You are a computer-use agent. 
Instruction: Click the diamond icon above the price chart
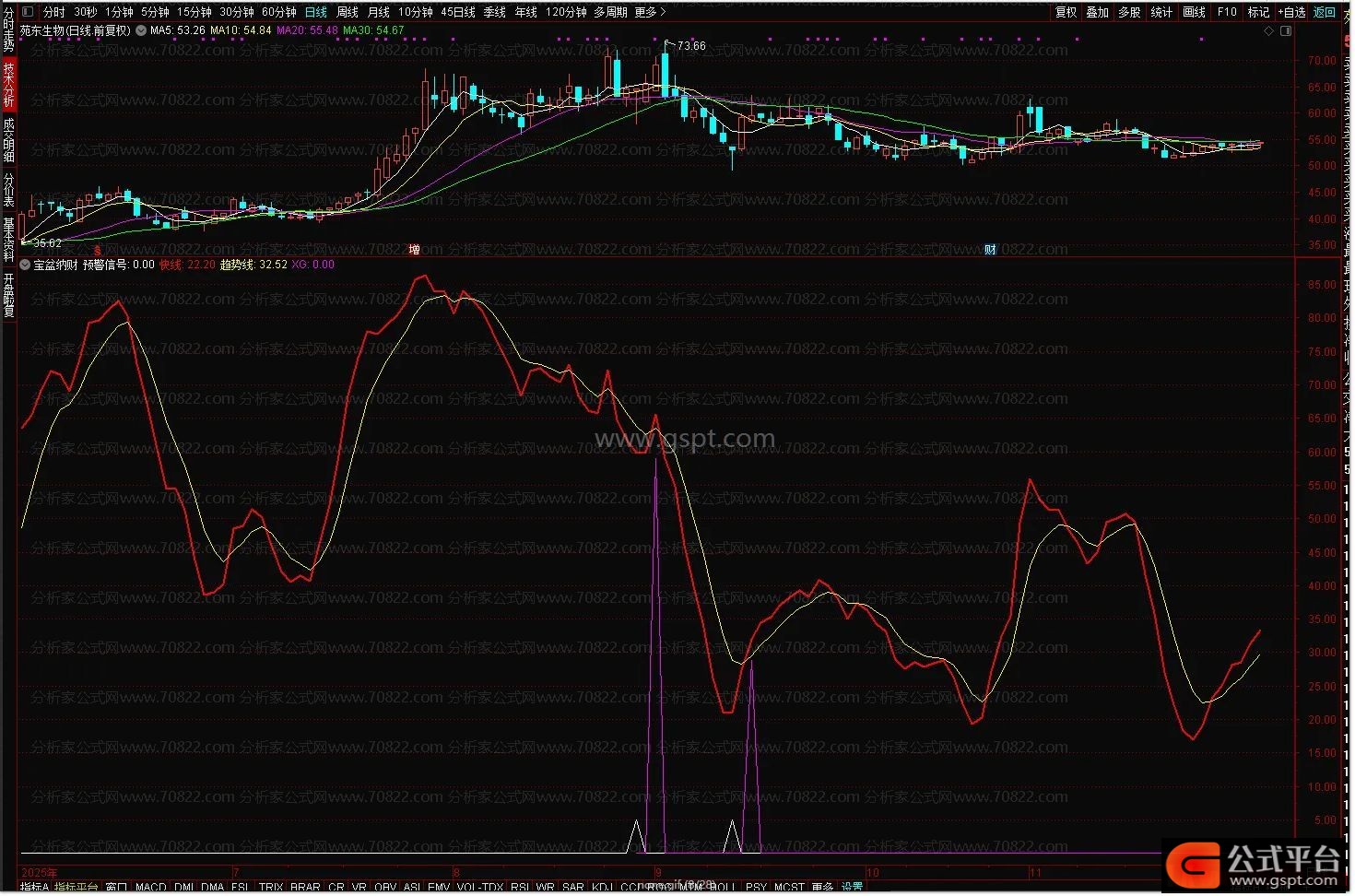pyautogui.click(x=1268, y=31)
